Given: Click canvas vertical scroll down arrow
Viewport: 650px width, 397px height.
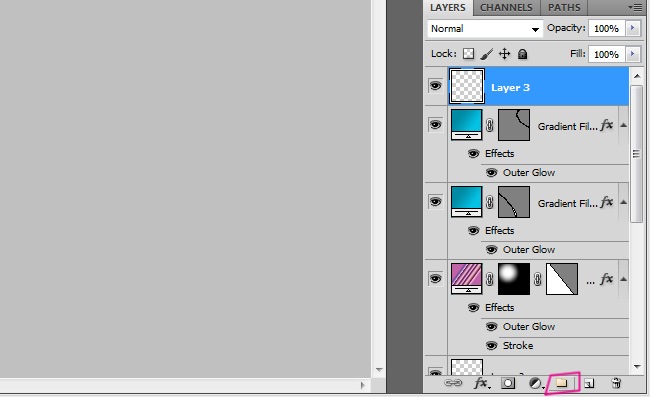Looking at the screenshot, I should click(379, 369).
